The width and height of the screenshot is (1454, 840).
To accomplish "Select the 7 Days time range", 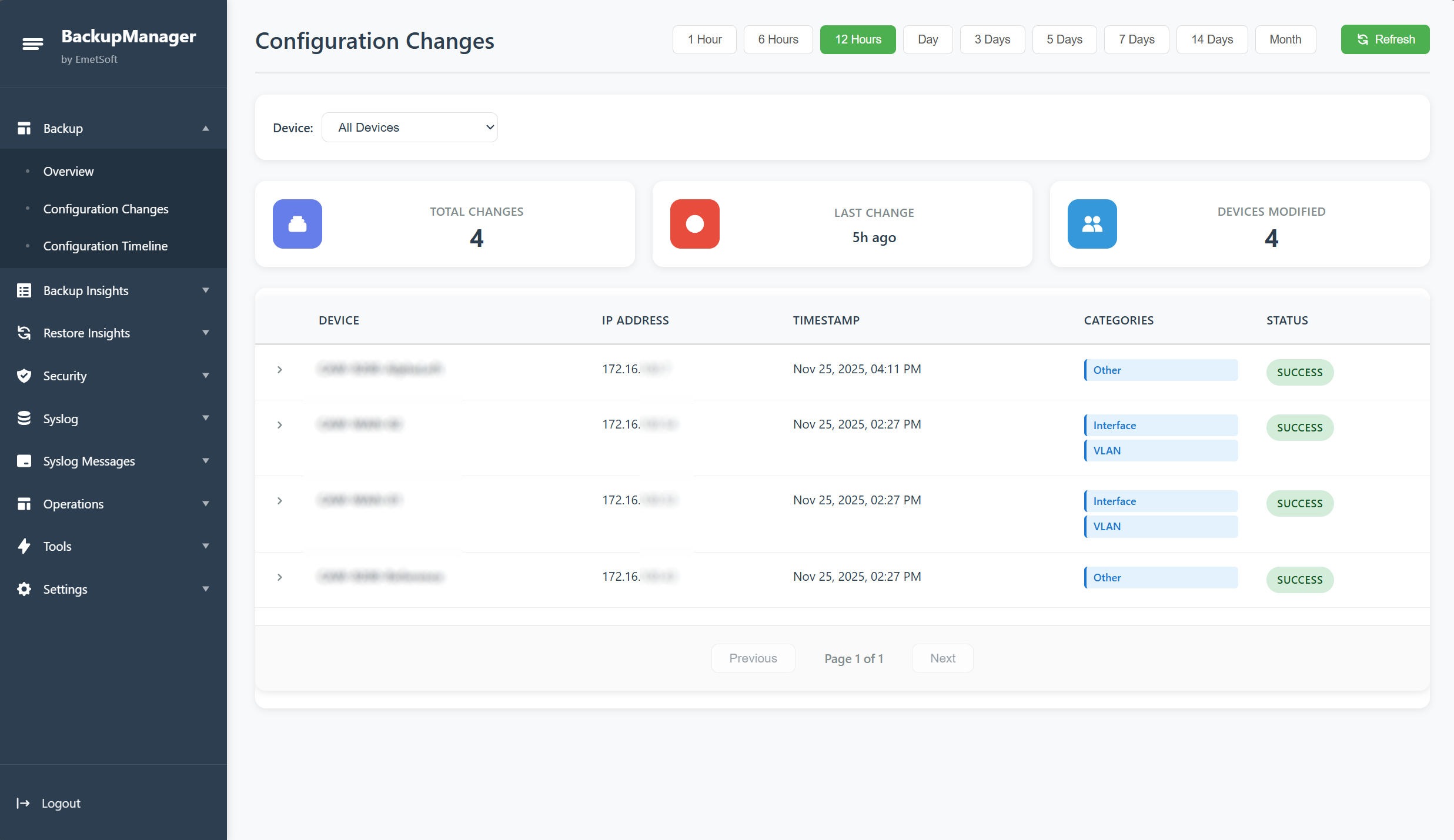I will [x=1137, y=39].
